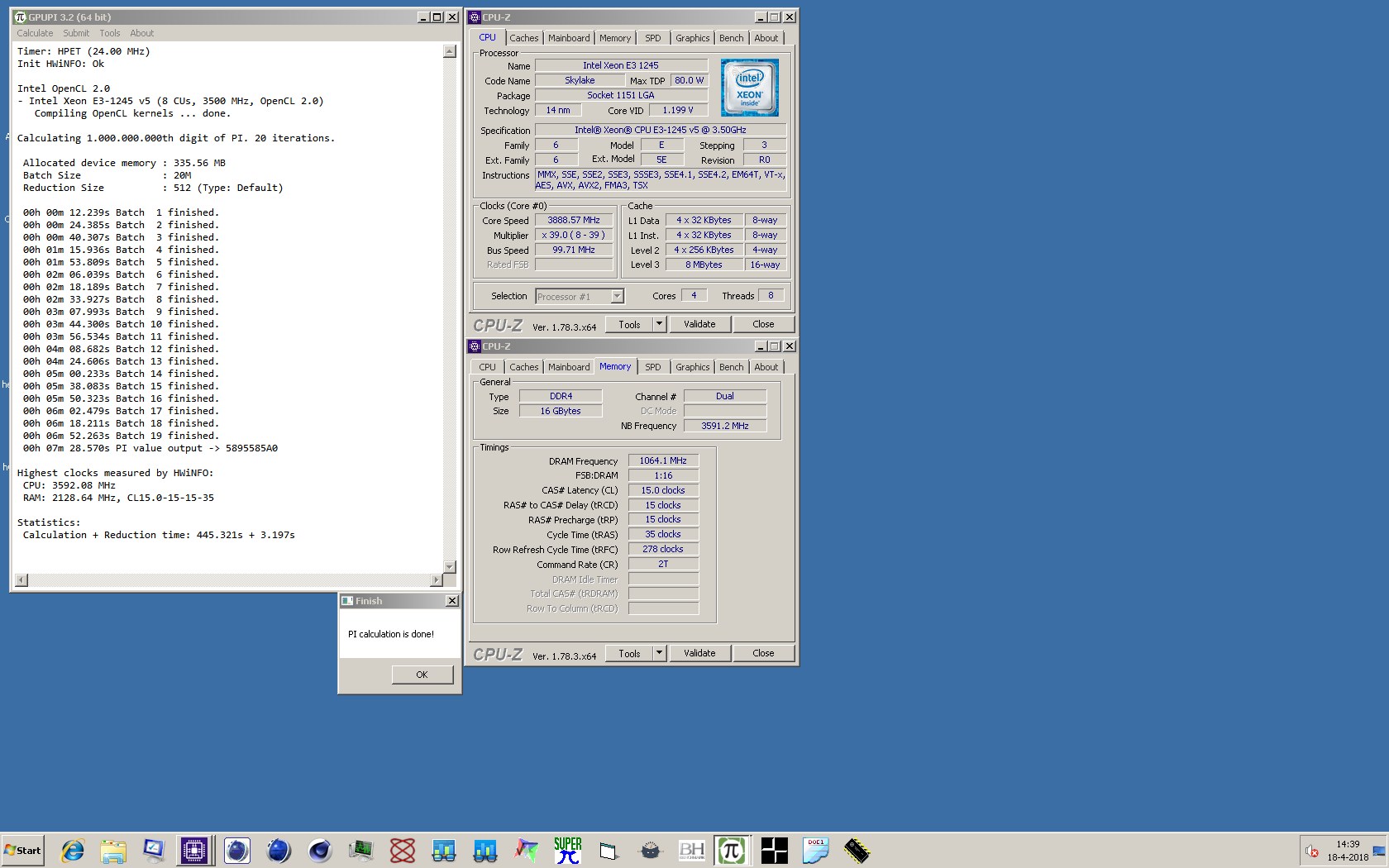Screen dimensions: 1389x868
Task: Open Graphics tab in upper CPU-Z
Action: 693,38
